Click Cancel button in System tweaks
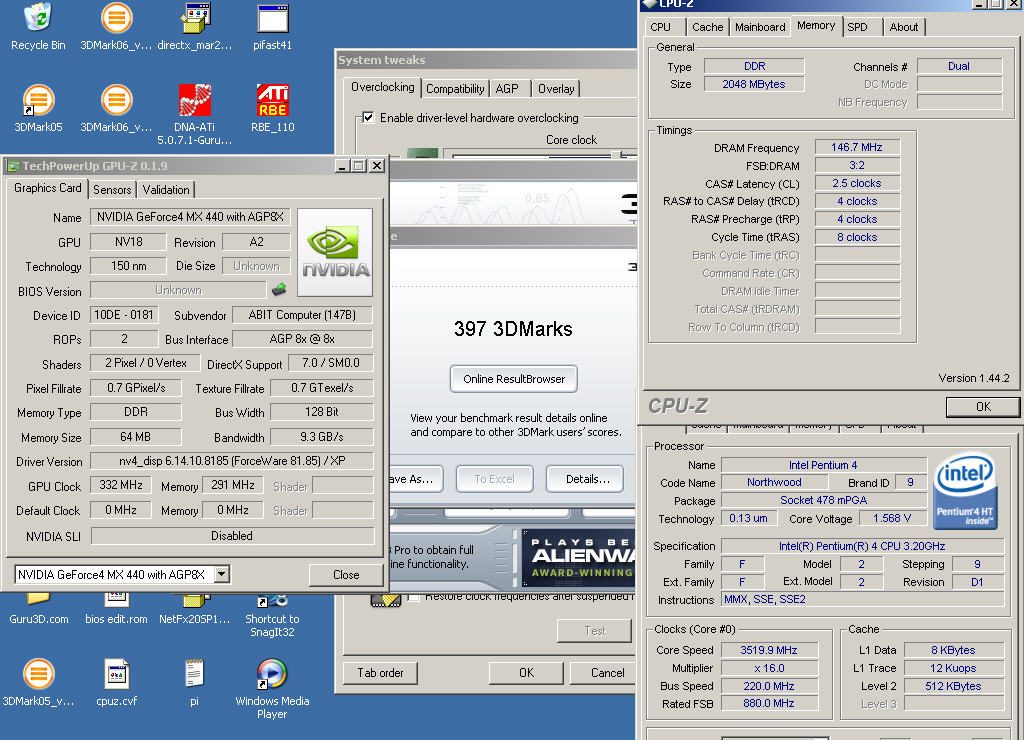 tap(604, 673)
